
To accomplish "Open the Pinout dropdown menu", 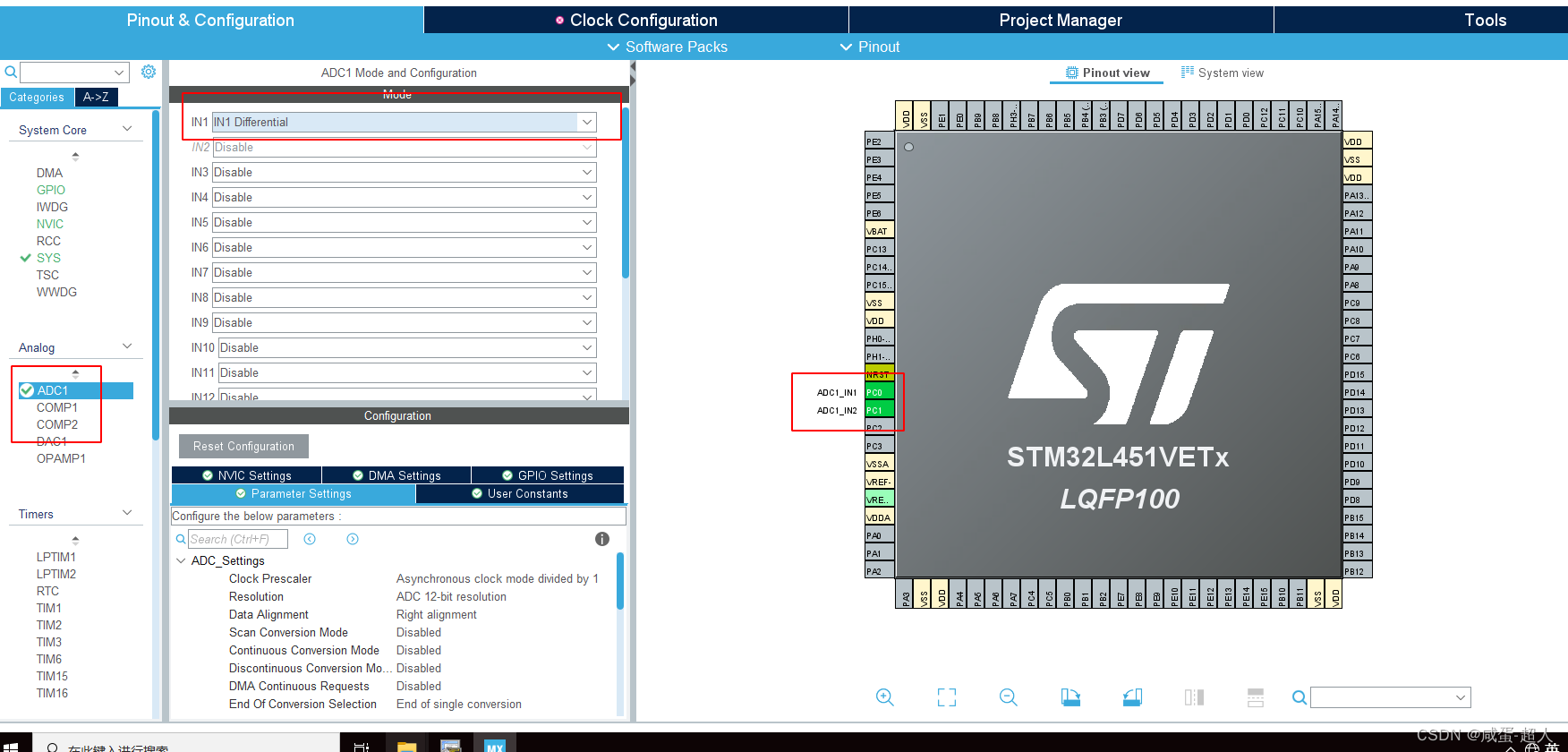I will tap(870, 47).
